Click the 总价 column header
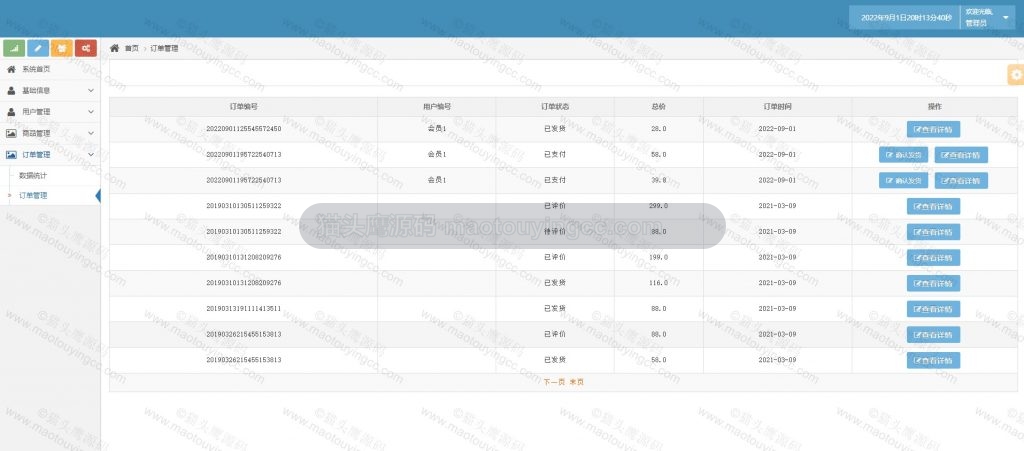This screenshot has width=1024, height=451. [x=658, y=106]
